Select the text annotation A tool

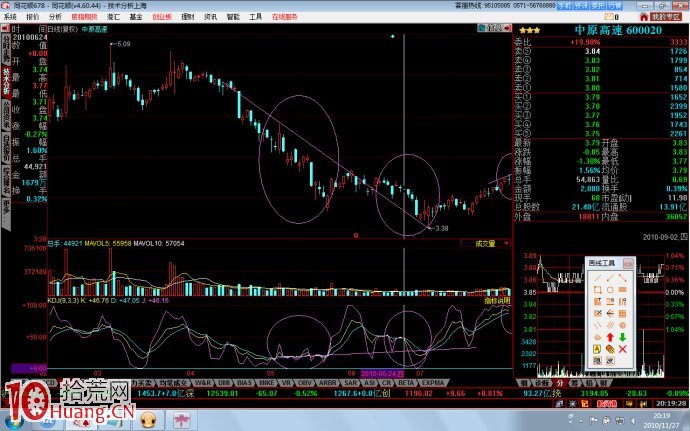tap(595, 347)
